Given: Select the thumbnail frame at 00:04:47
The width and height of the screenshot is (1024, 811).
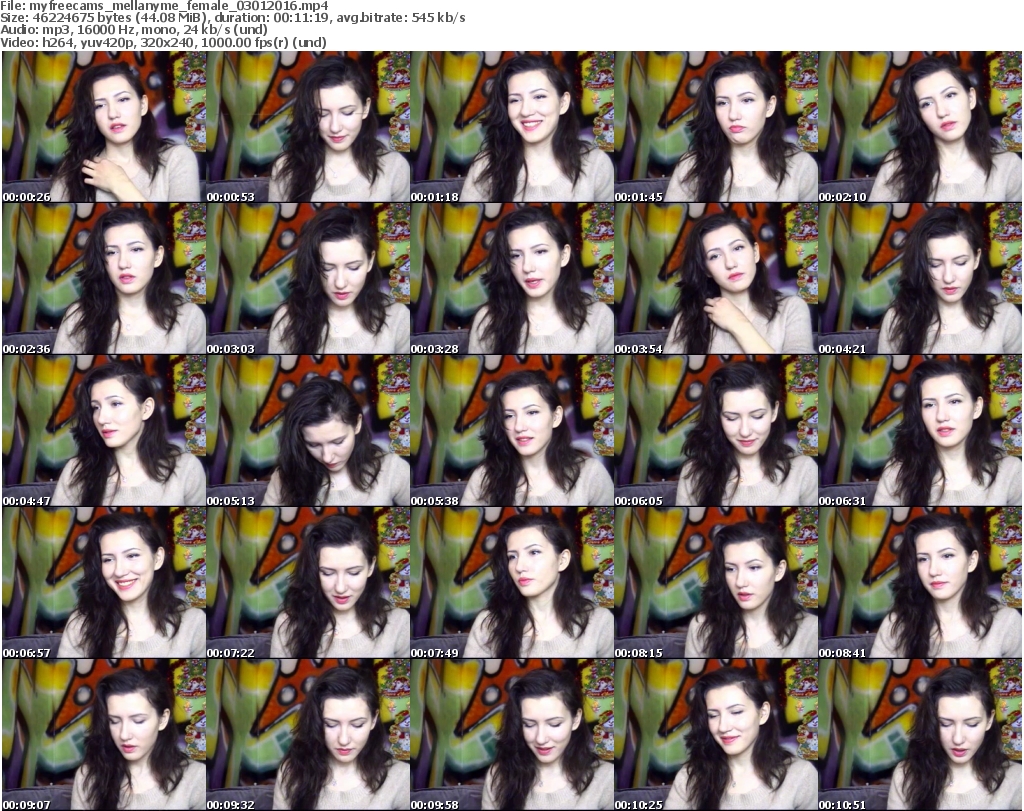Looking at the screenshot, I should (104, 431).
